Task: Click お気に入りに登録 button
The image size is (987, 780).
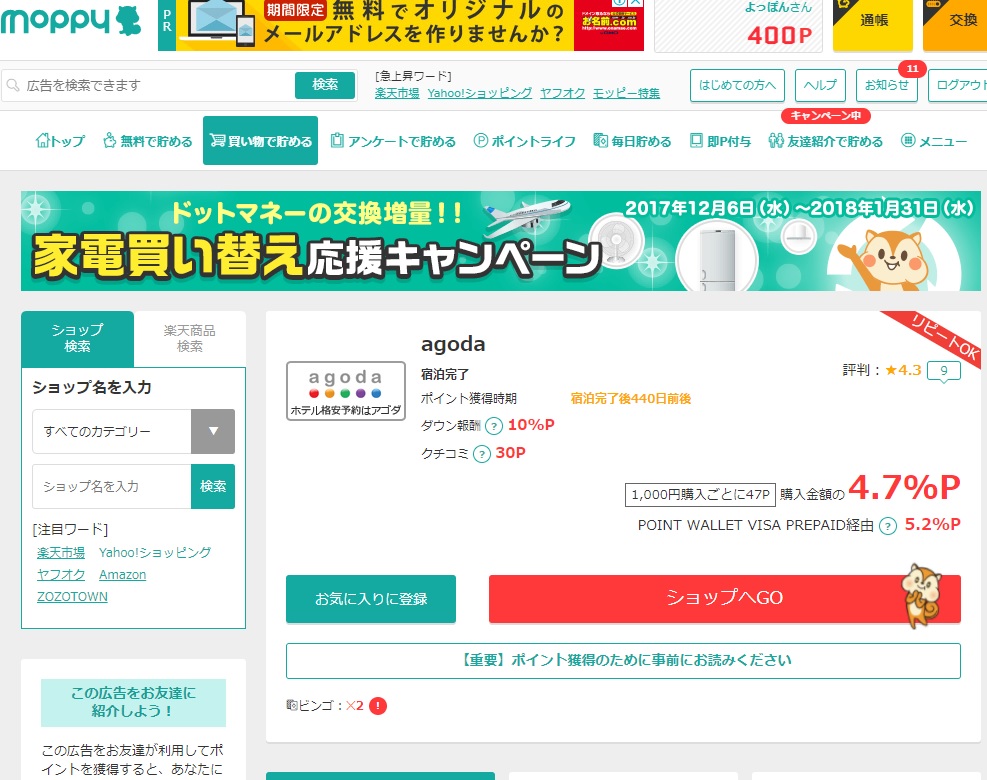Action: point(371,599)
